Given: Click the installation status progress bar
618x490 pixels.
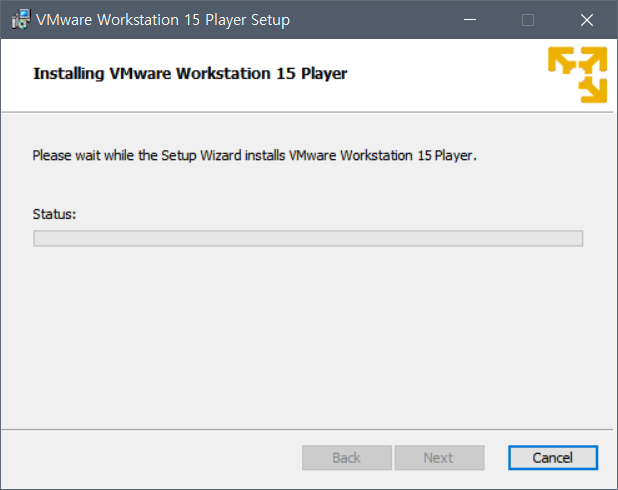Looking at the screenshot, I should 308,238.
